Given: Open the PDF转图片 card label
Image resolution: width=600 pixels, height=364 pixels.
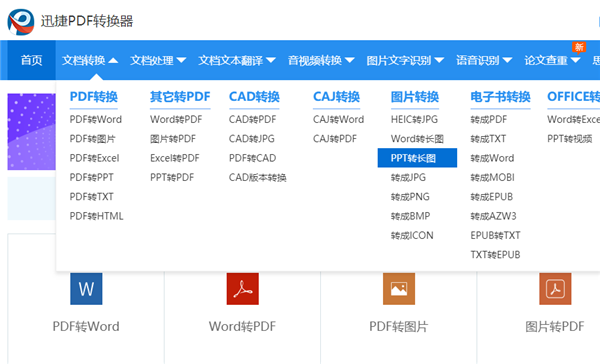Looking at the screenshot, I should pos(399,326).
